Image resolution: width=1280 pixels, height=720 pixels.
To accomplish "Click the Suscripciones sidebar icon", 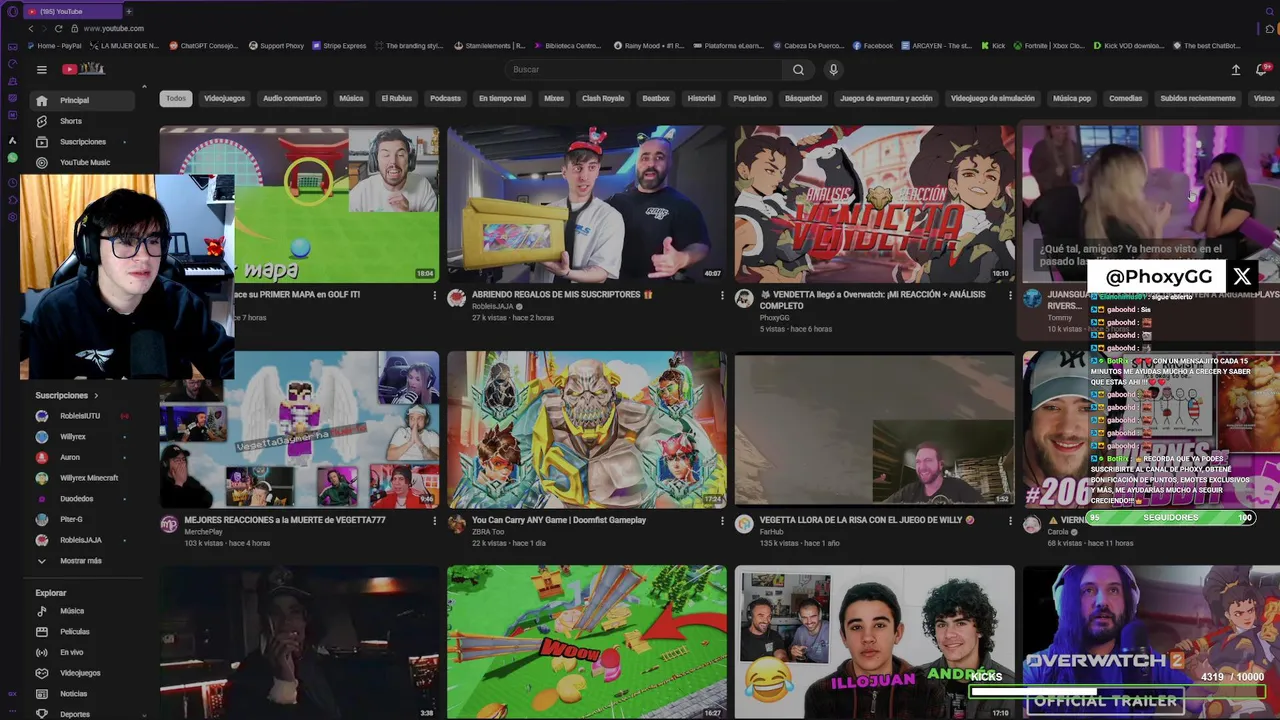I will pos(41,142).
